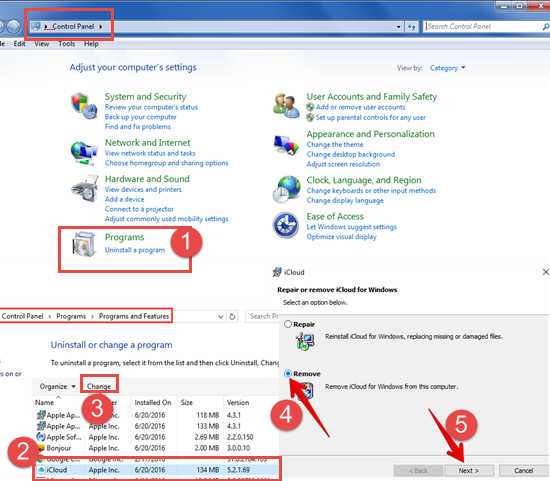Click the 118 MB size cell

coord(208,415)
